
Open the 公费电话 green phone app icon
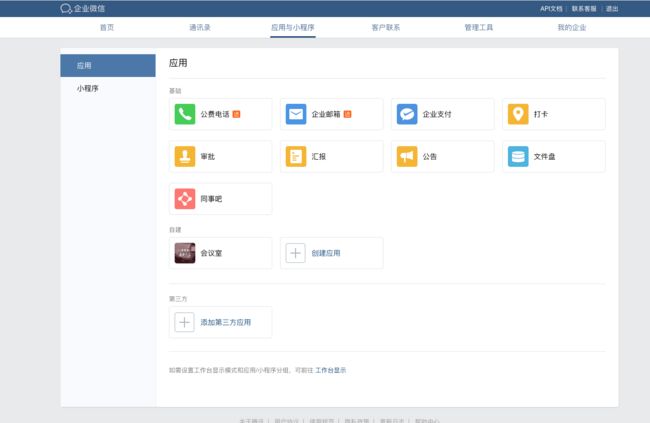point(185,114)
